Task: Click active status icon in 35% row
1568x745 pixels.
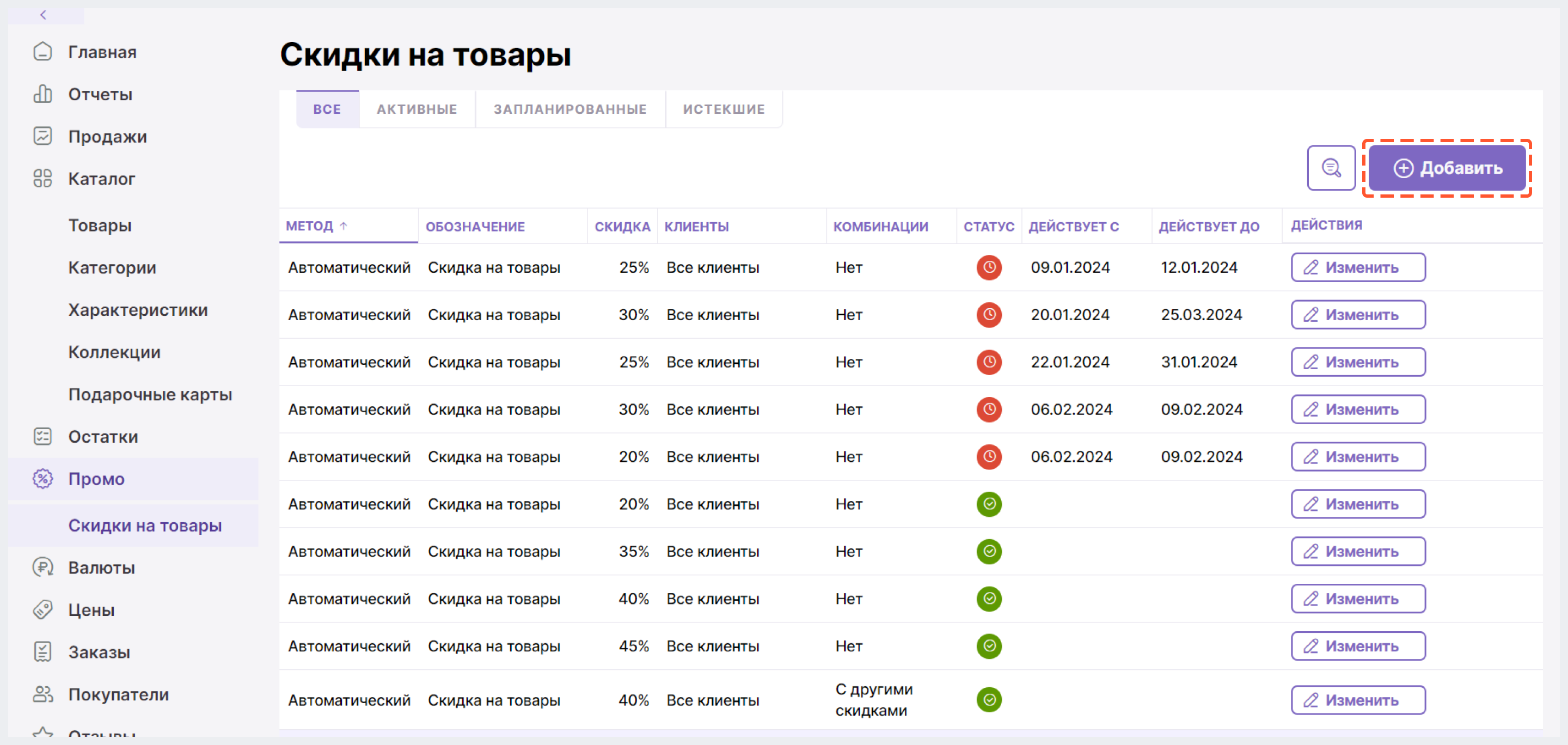Action: [989, 552]
